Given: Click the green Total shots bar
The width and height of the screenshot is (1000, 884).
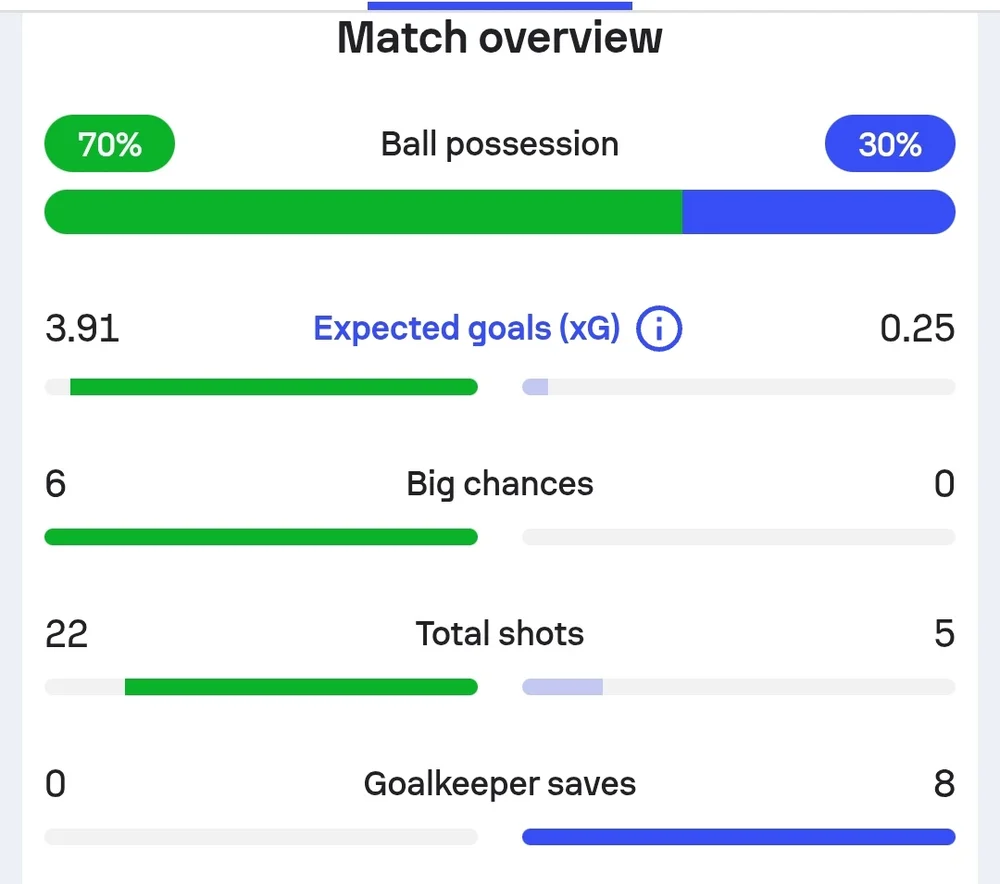Looking at the screenshot, I should click(x=301, y=686).
